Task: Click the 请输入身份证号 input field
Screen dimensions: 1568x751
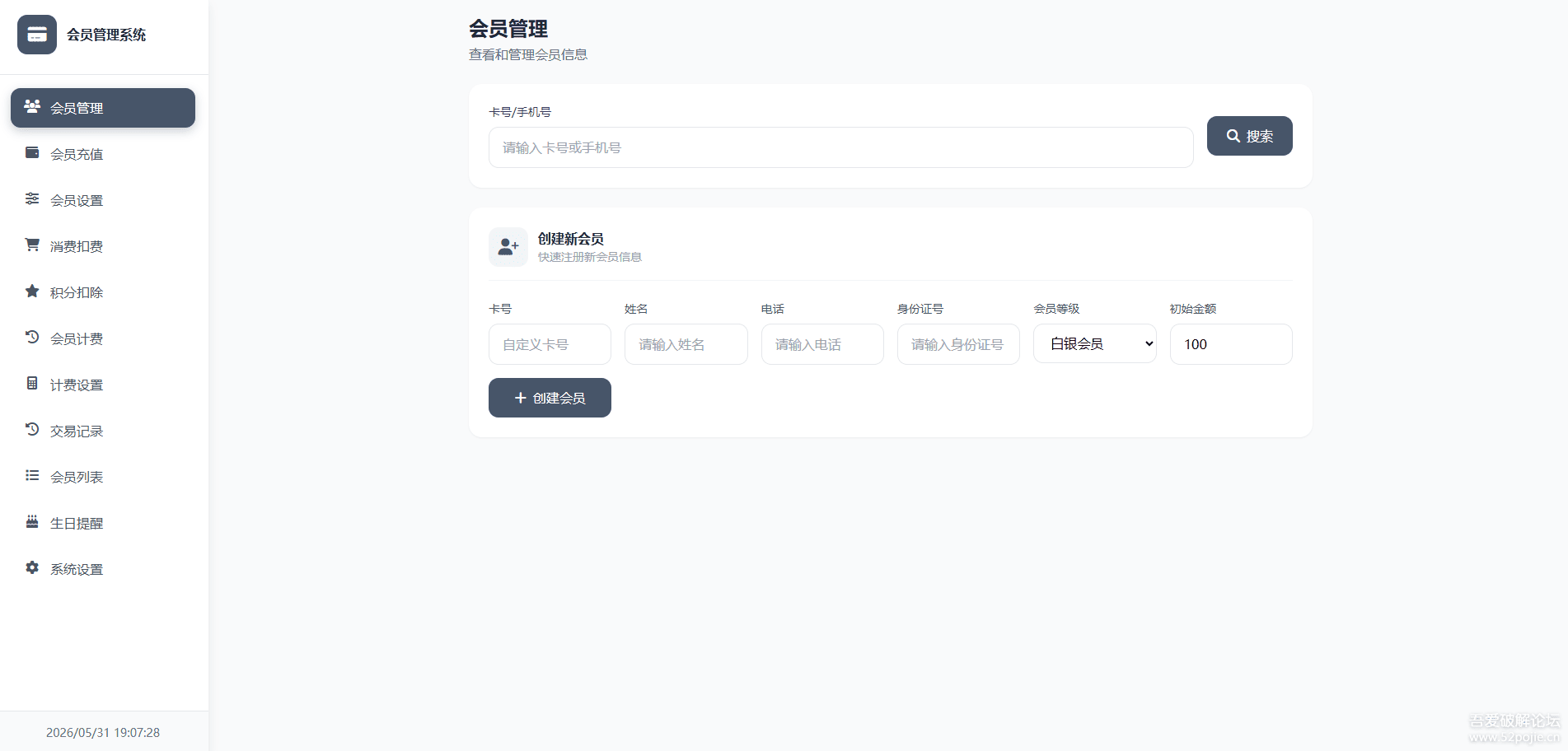Action: click(958, 344)
